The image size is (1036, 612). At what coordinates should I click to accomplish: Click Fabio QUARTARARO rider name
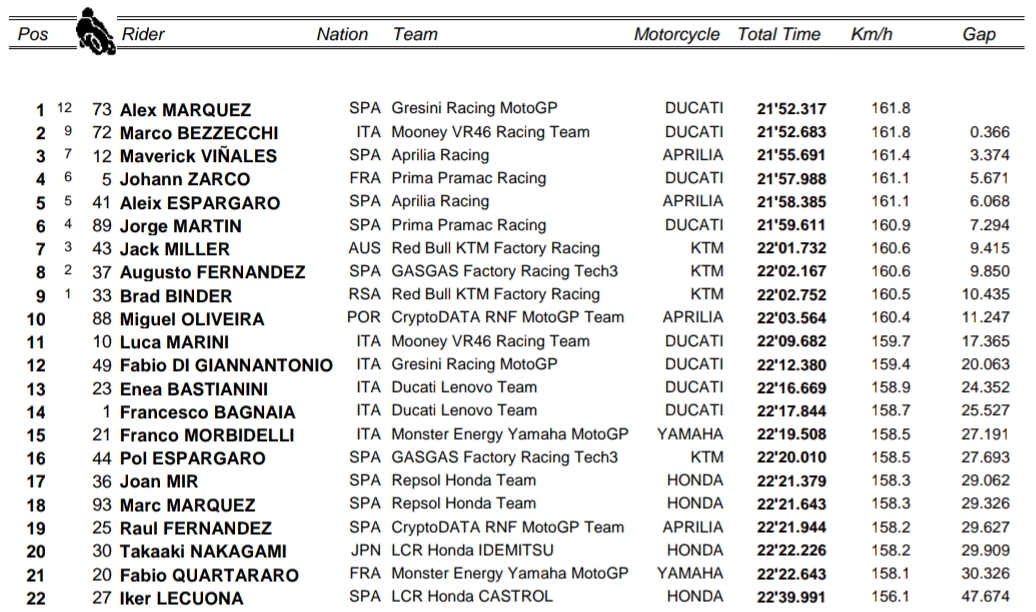pos(209,576)
